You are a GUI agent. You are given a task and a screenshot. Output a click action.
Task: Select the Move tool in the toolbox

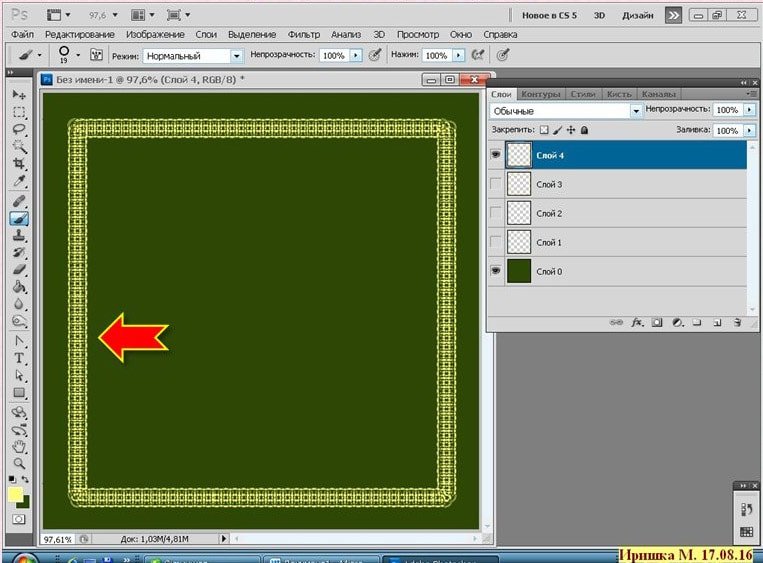[19, 94]
